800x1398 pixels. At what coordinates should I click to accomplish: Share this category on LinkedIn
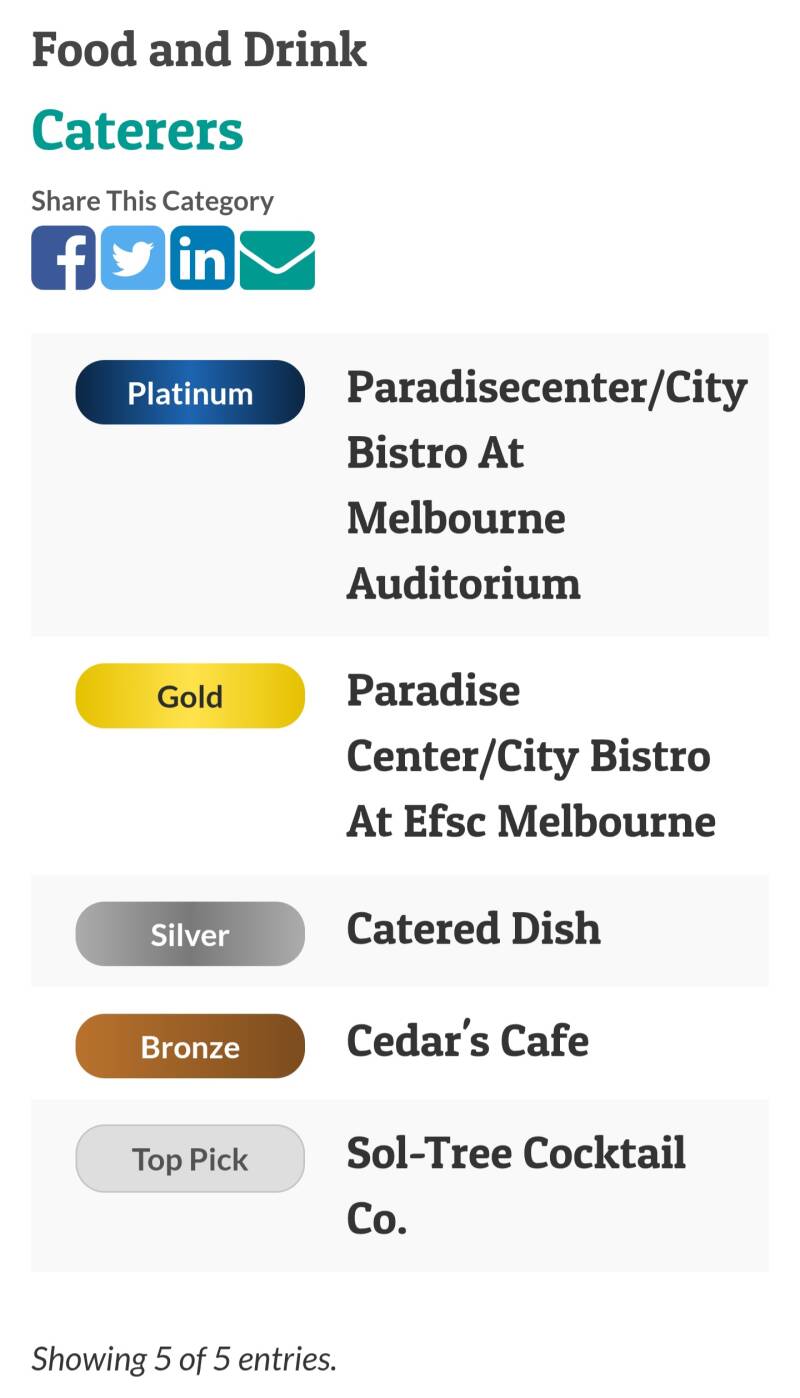click(x=202, y=258)
